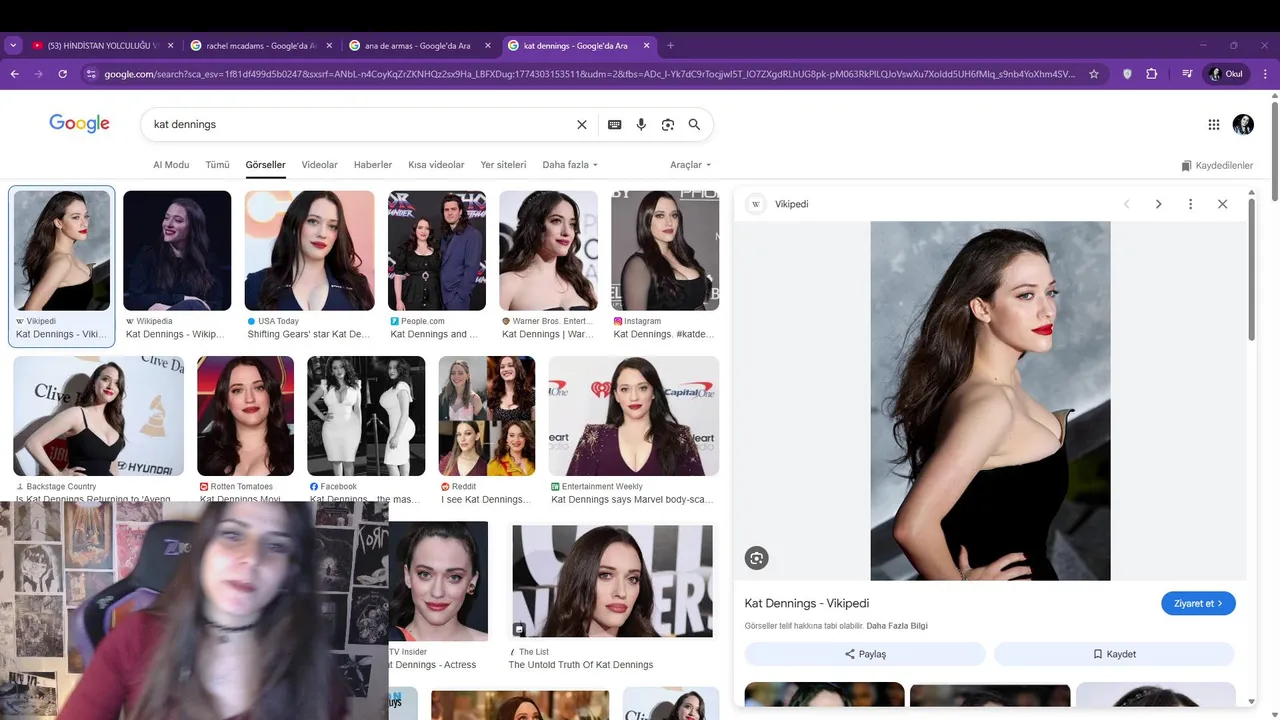Click the search query input field
The width and height of the screenshot is (1280, 720).
coord(360,125)
